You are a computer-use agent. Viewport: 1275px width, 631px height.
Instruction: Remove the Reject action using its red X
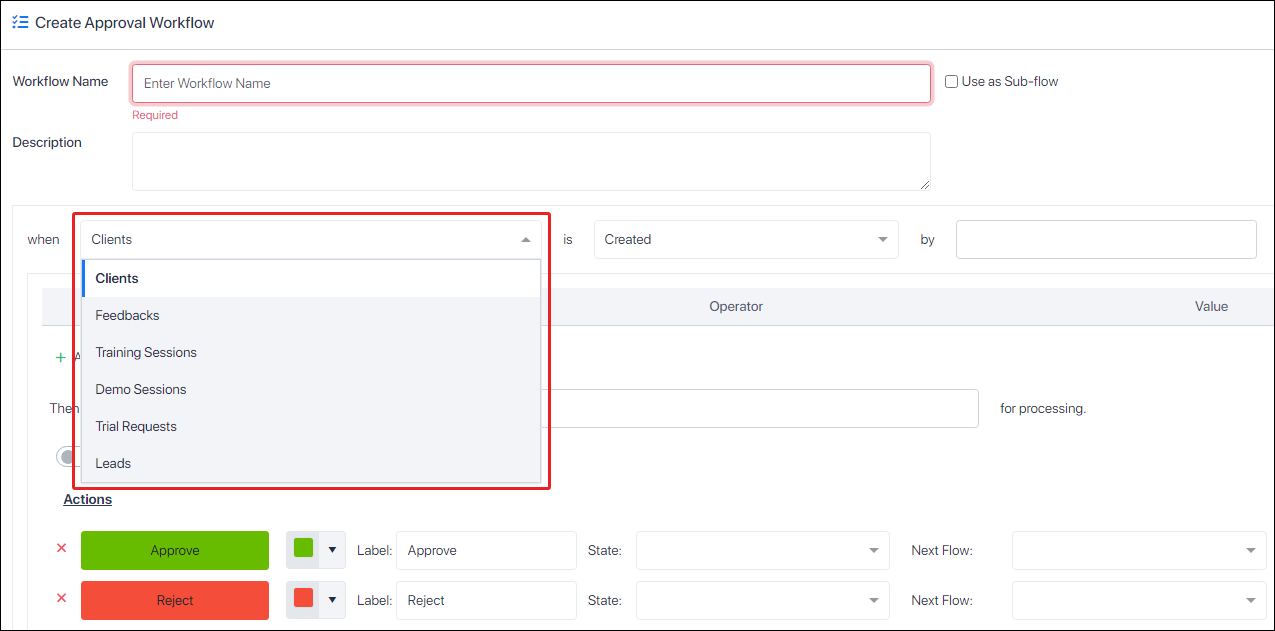(61, 598)
